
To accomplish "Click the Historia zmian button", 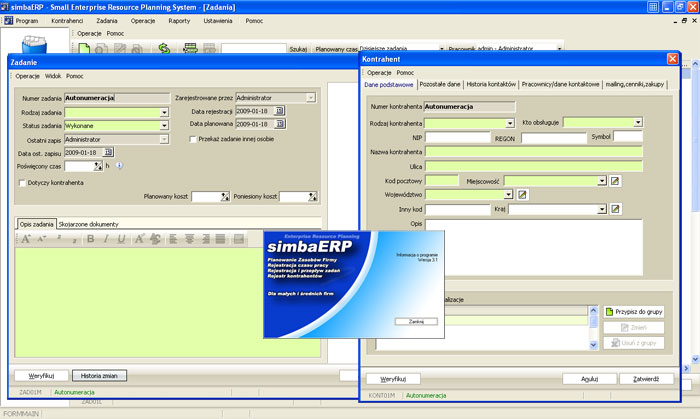I will [99, 376].
